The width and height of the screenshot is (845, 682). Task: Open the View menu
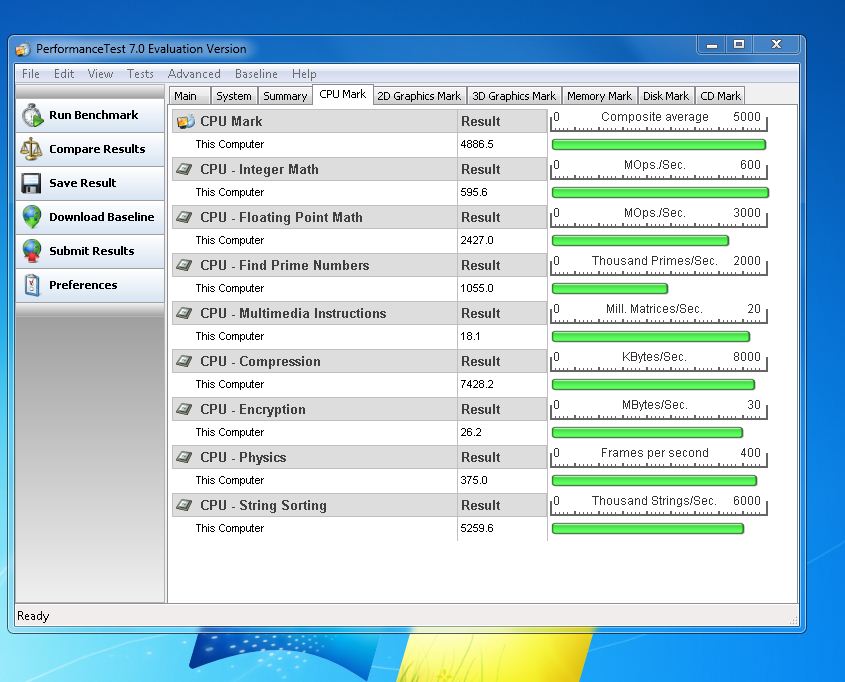point(100,74)
